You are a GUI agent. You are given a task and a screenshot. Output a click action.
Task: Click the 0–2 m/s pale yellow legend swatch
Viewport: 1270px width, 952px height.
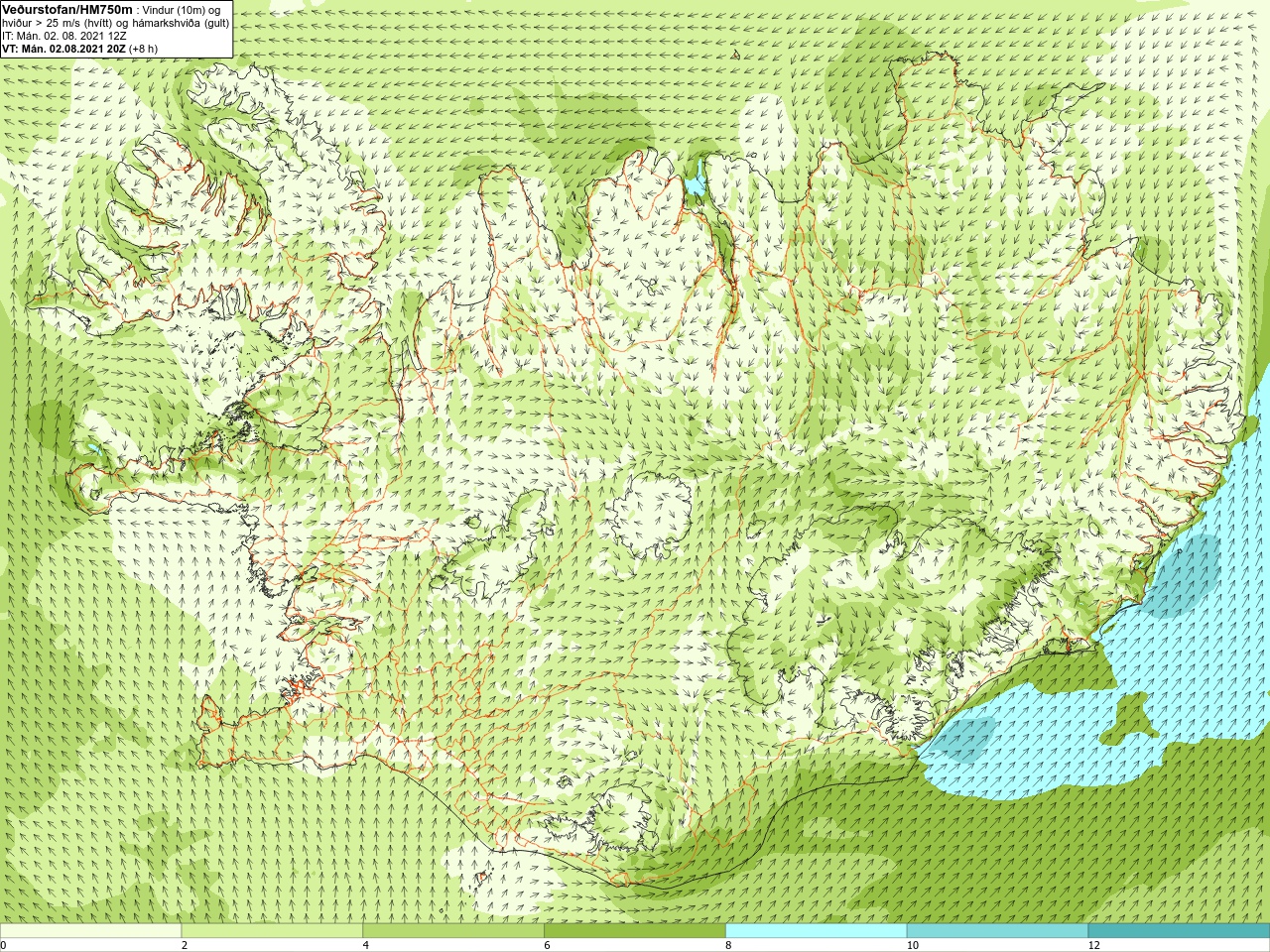tap(90, 931)
